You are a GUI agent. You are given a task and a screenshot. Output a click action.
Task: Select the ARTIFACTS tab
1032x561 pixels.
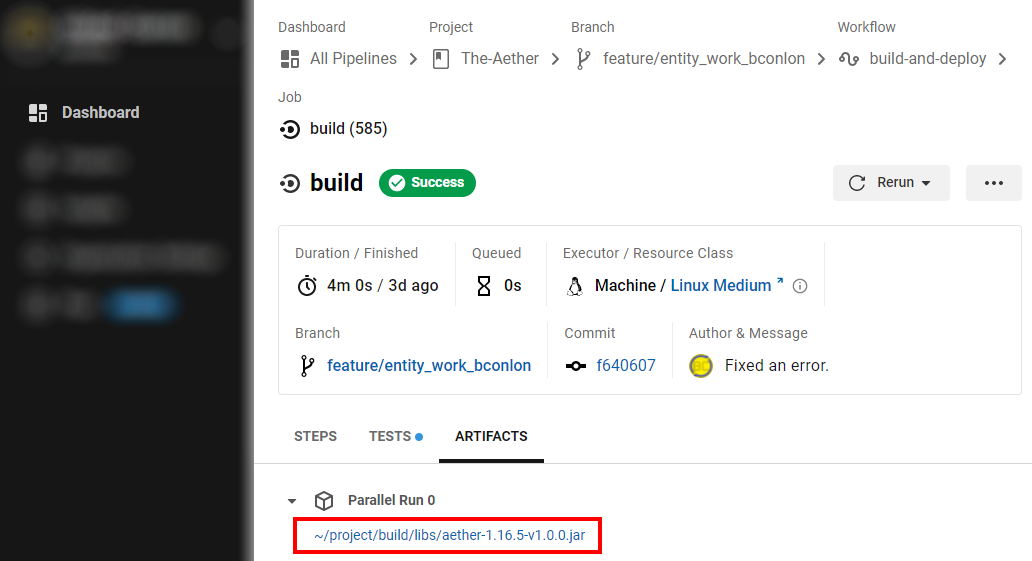click(x=491, y=437)
